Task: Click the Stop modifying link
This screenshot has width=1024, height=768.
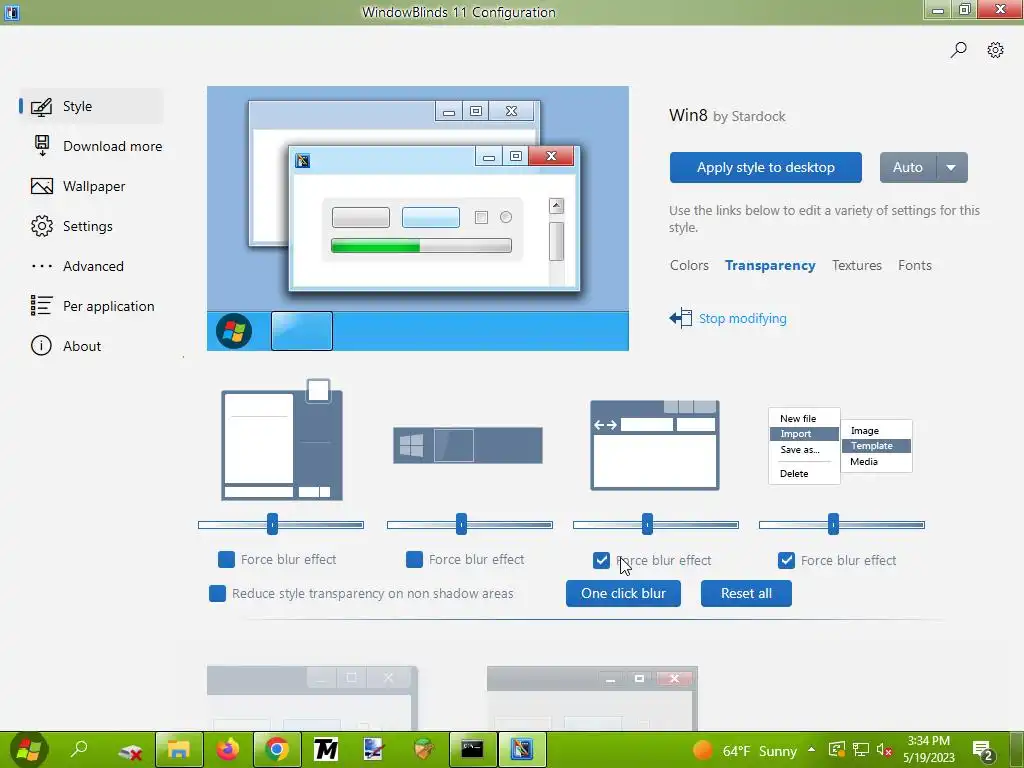Action: (743, 319)
